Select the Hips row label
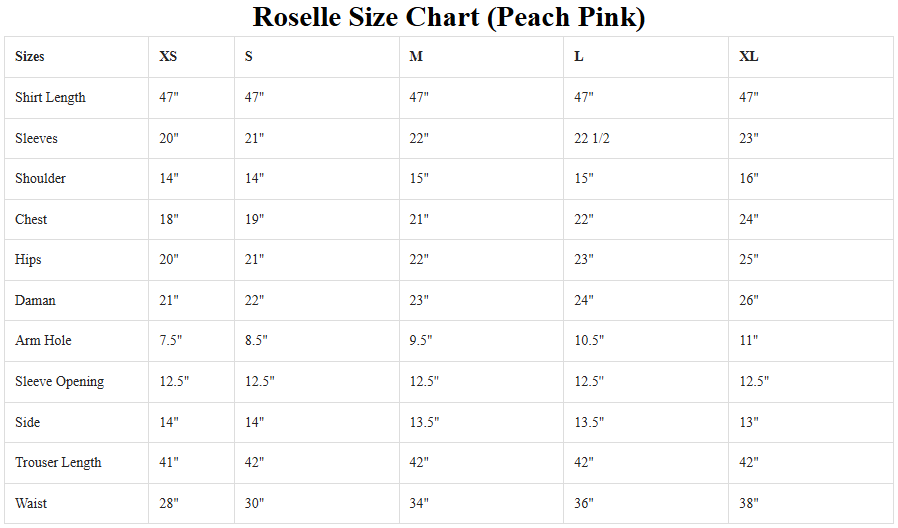This screenshot has height=528, width=898. pos(29,260)
